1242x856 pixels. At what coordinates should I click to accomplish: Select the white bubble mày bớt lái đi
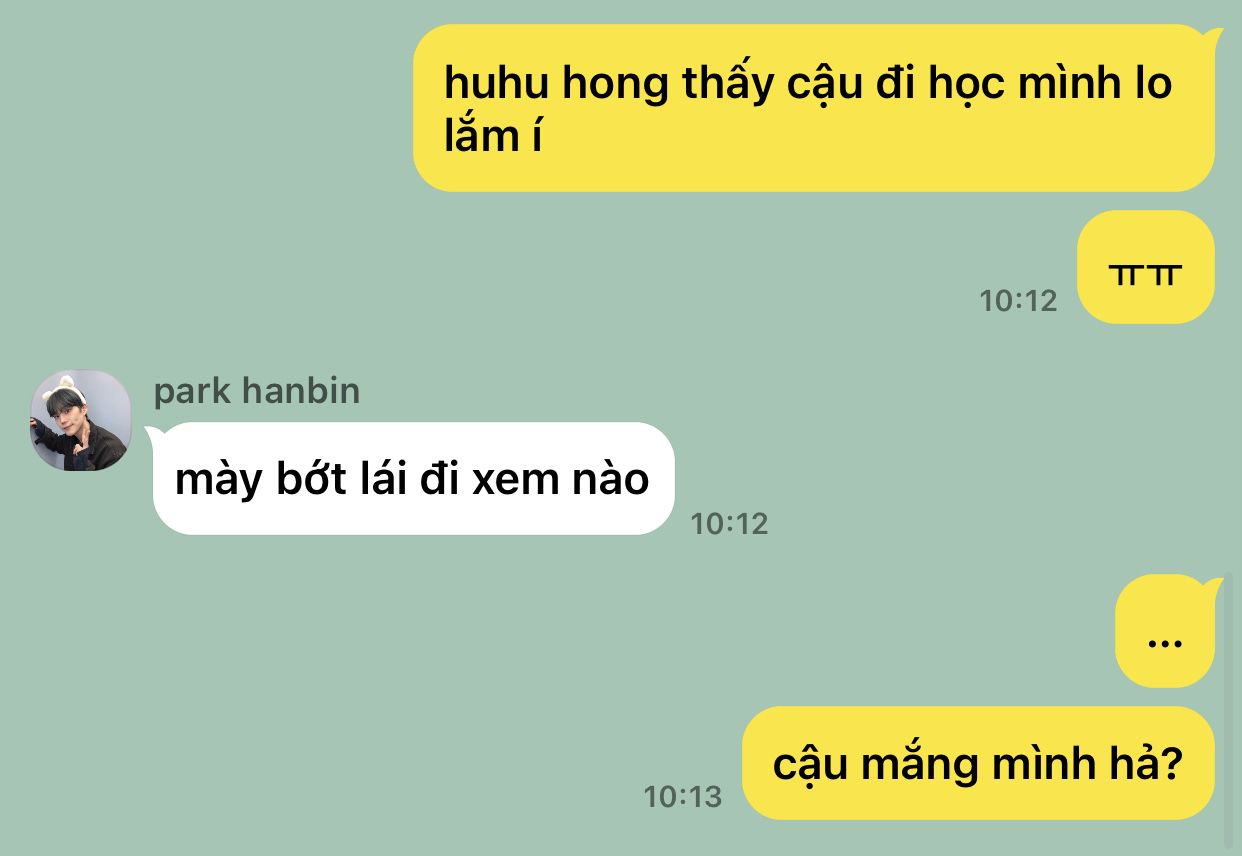click(x=413, y=478)
